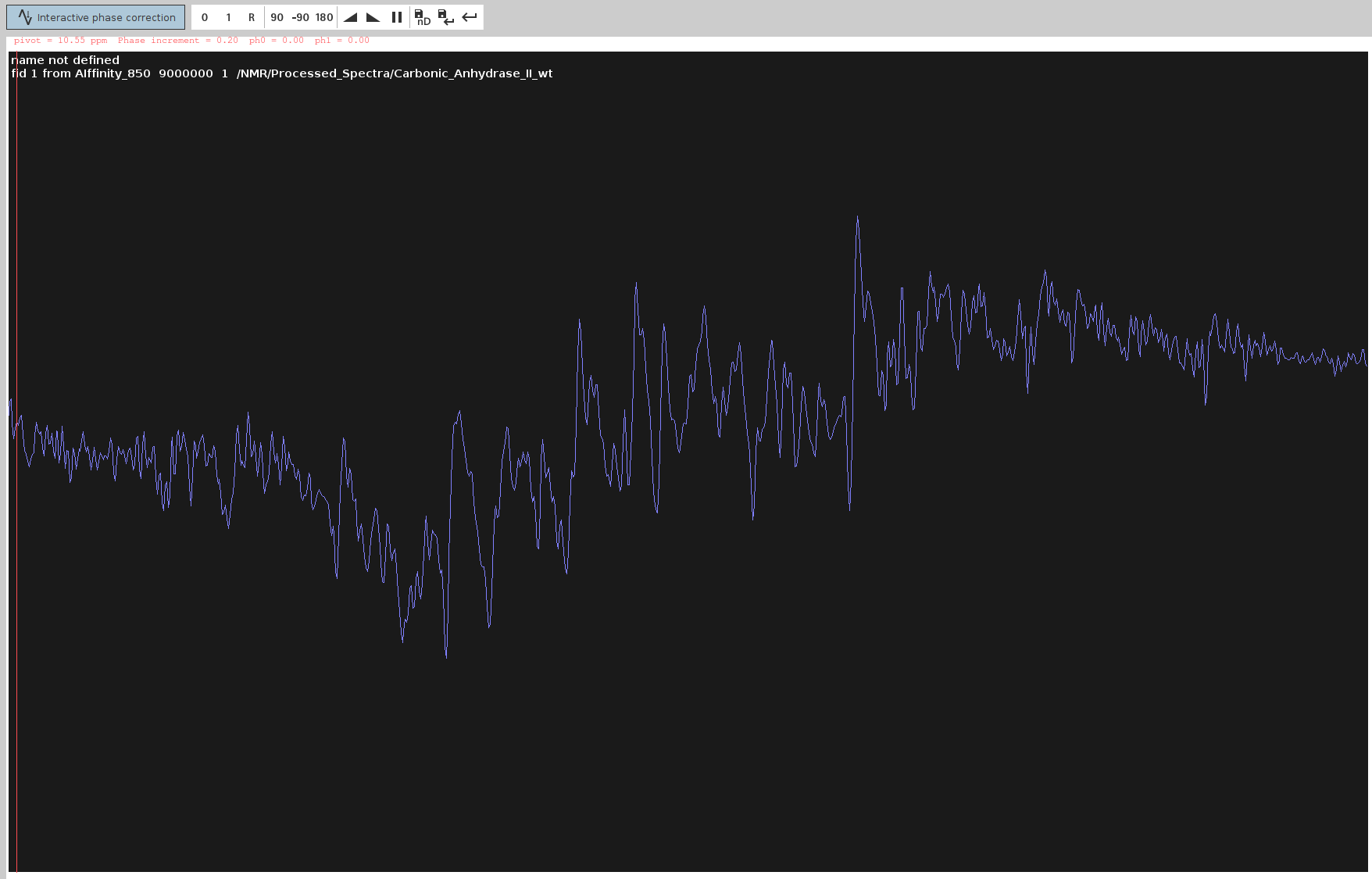Click the Phase increment = 0.20 status text

177,41
